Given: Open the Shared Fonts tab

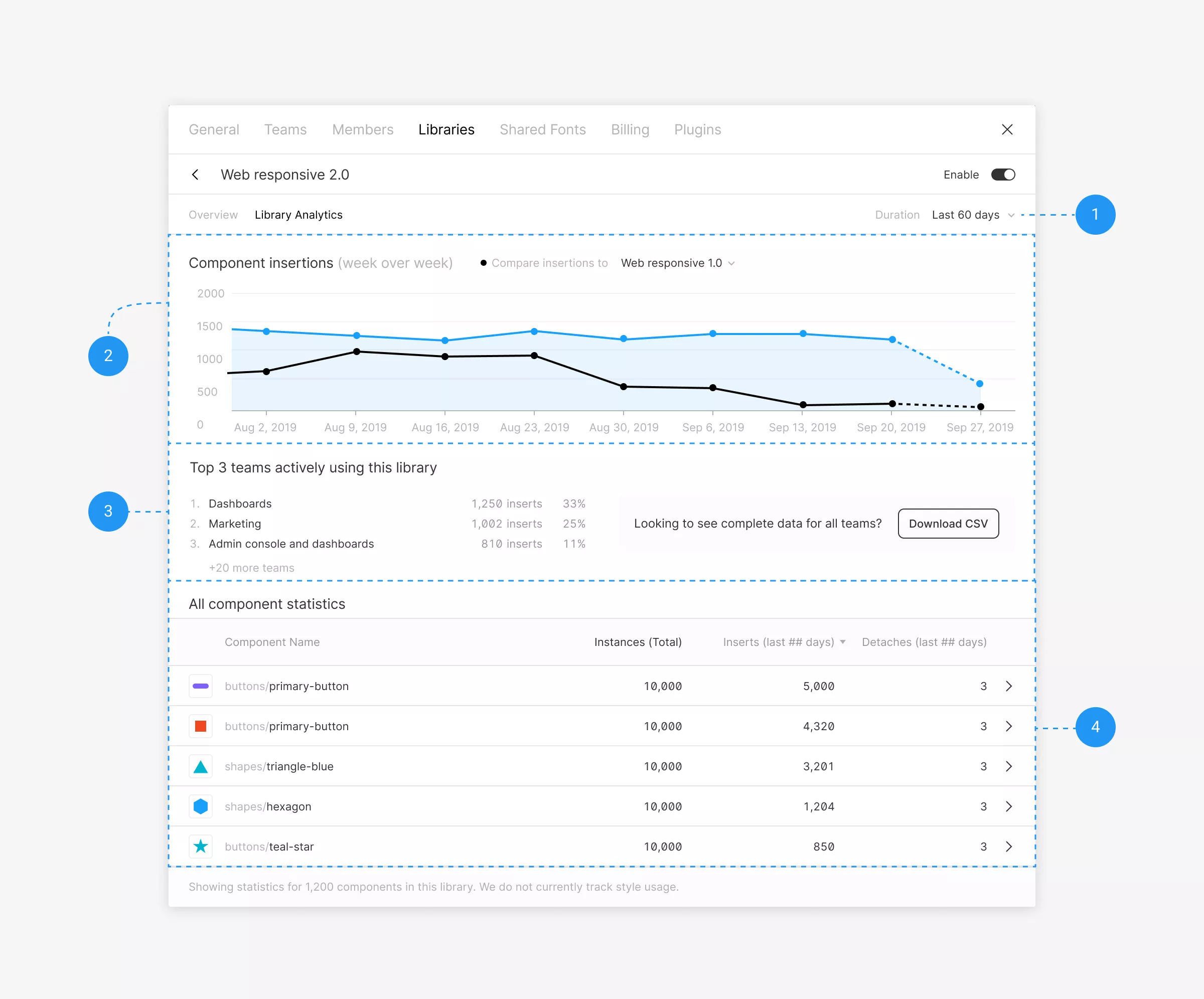Looking at the screenshot, I should point(542,129).
